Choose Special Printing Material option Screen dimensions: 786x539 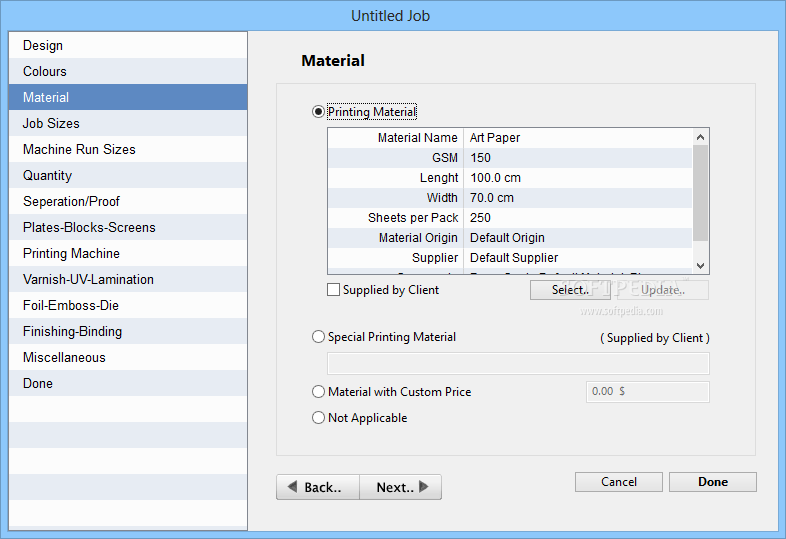(x=318, y=336)
